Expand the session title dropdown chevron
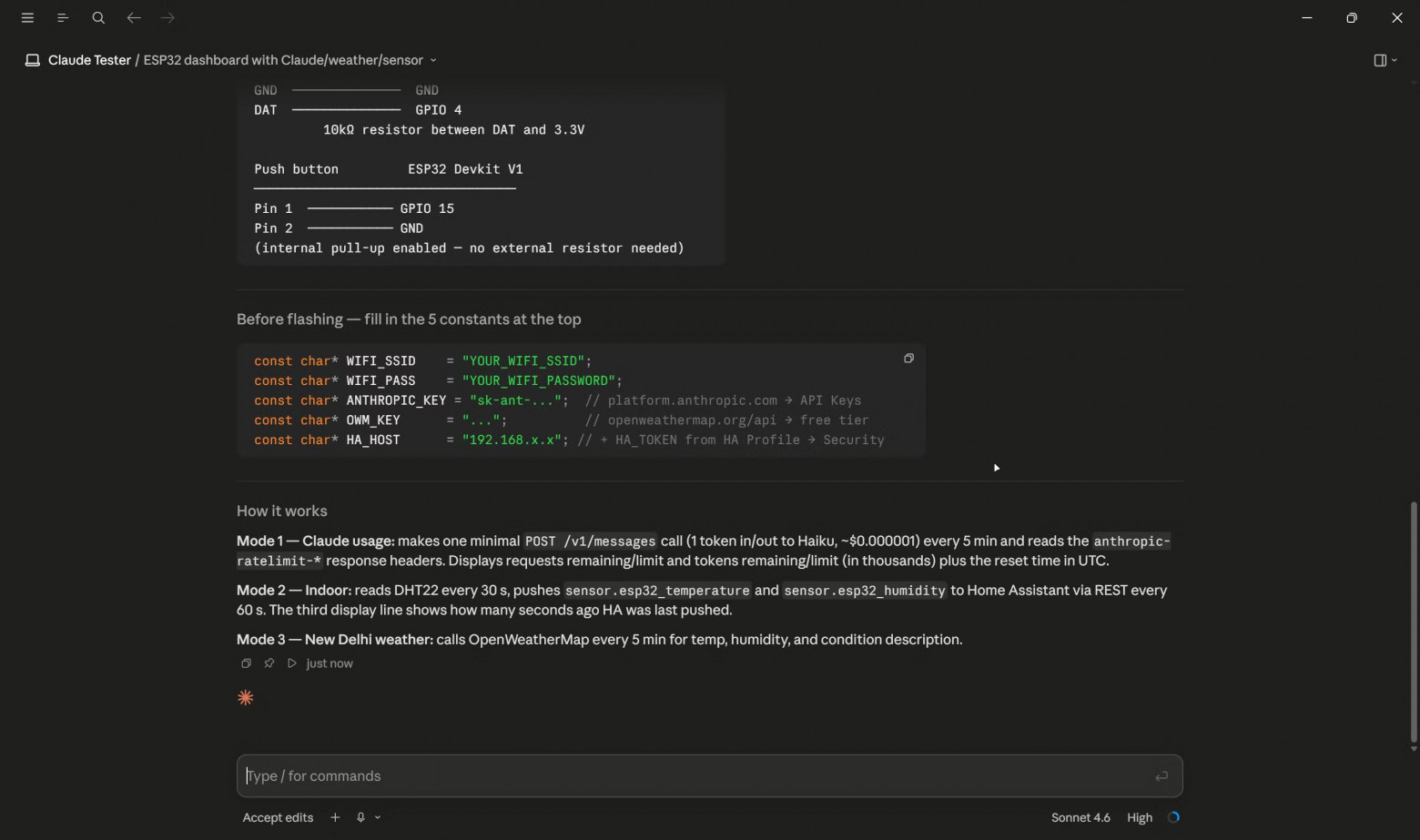 433,60
